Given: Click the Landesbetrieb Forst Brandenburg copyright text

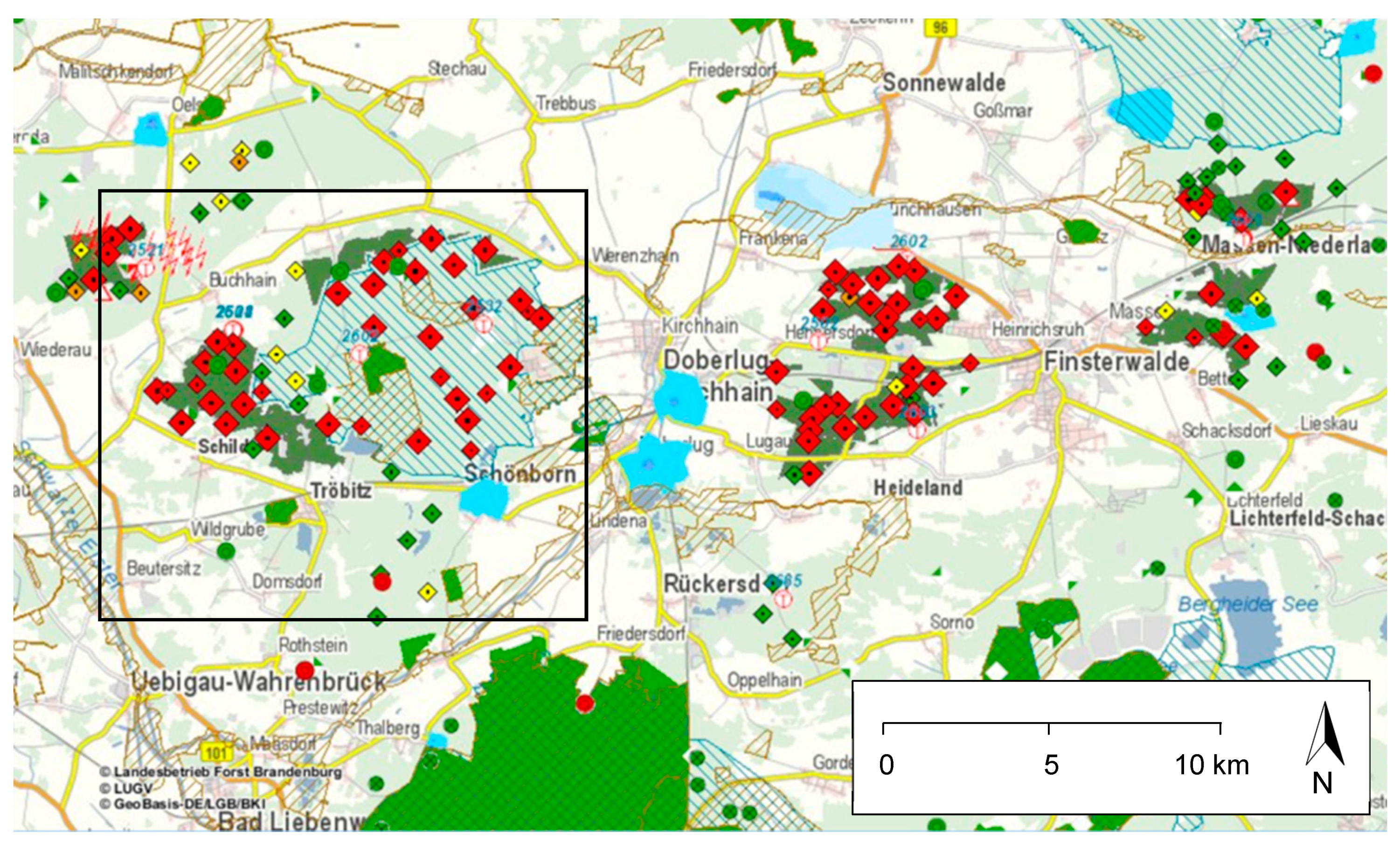Looking at the screenshot, I should click(x=221, y=772).
